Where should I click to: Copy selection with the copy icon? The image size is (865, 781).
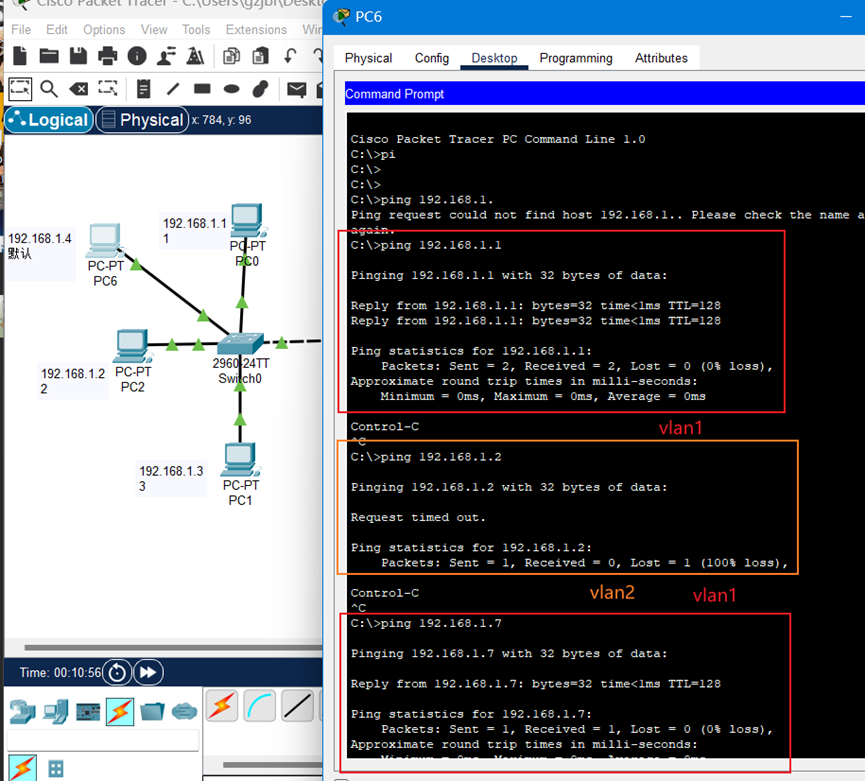pyautogui.click(x=231, y=56)
